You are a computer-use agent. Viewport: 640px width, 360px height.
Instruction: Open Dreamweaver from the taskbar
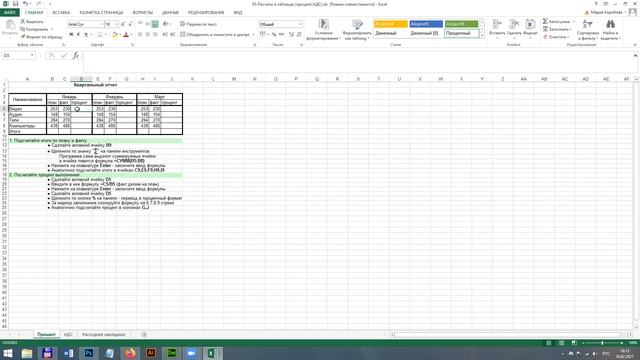coord(171,353)
